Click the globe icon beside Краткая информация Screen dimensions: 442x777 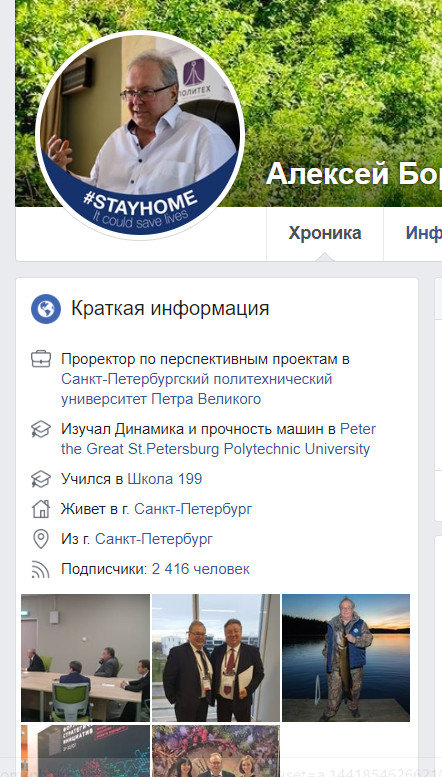[x=46, y=309]
